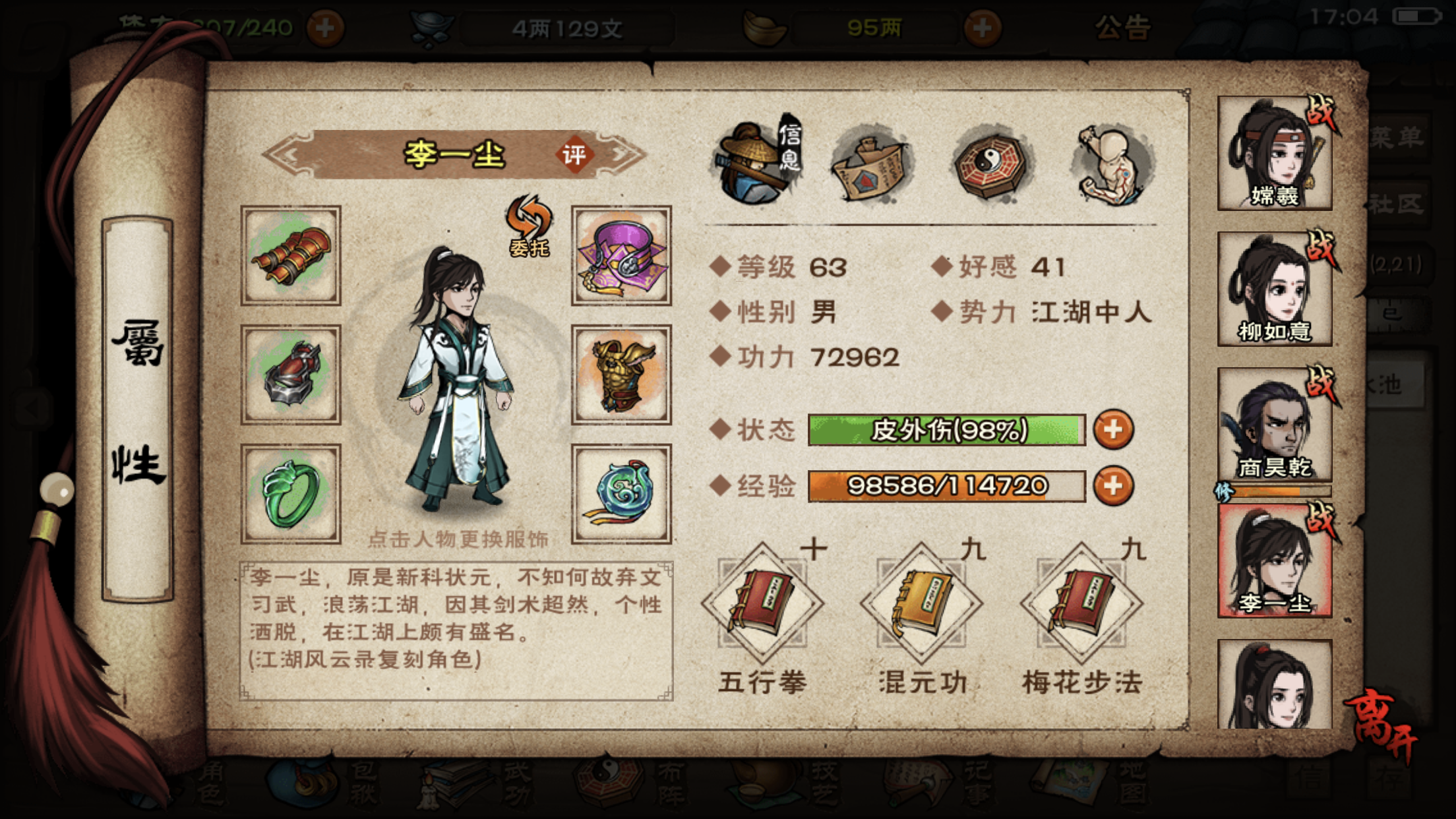Tap the 委托 entrust swap icon
The height and width of the screenshot is (819, 1456).
tap(529, 226)
